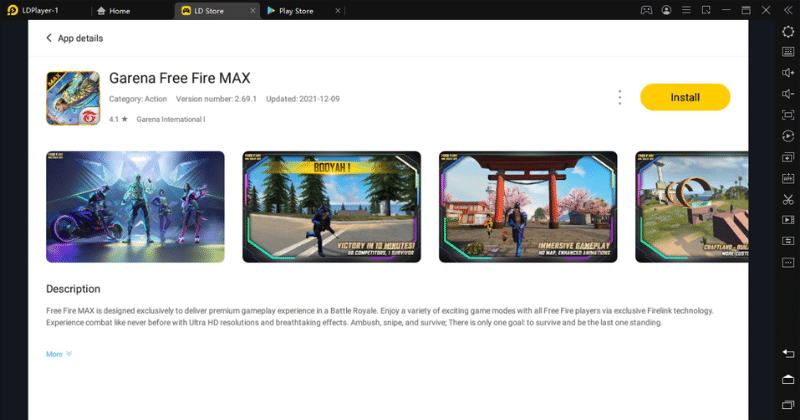The width and height of the screenshot is (800, 420).
Task: Close the LD Store tab
Action: (x=253, y=11)
